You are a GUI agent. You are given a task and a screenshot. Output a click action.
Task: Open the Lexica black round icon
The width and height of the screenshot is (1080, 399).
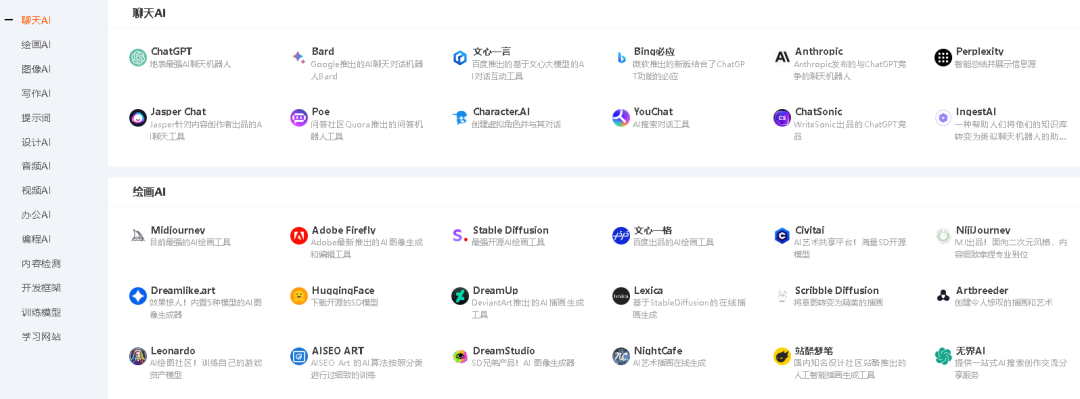[621, 296]
